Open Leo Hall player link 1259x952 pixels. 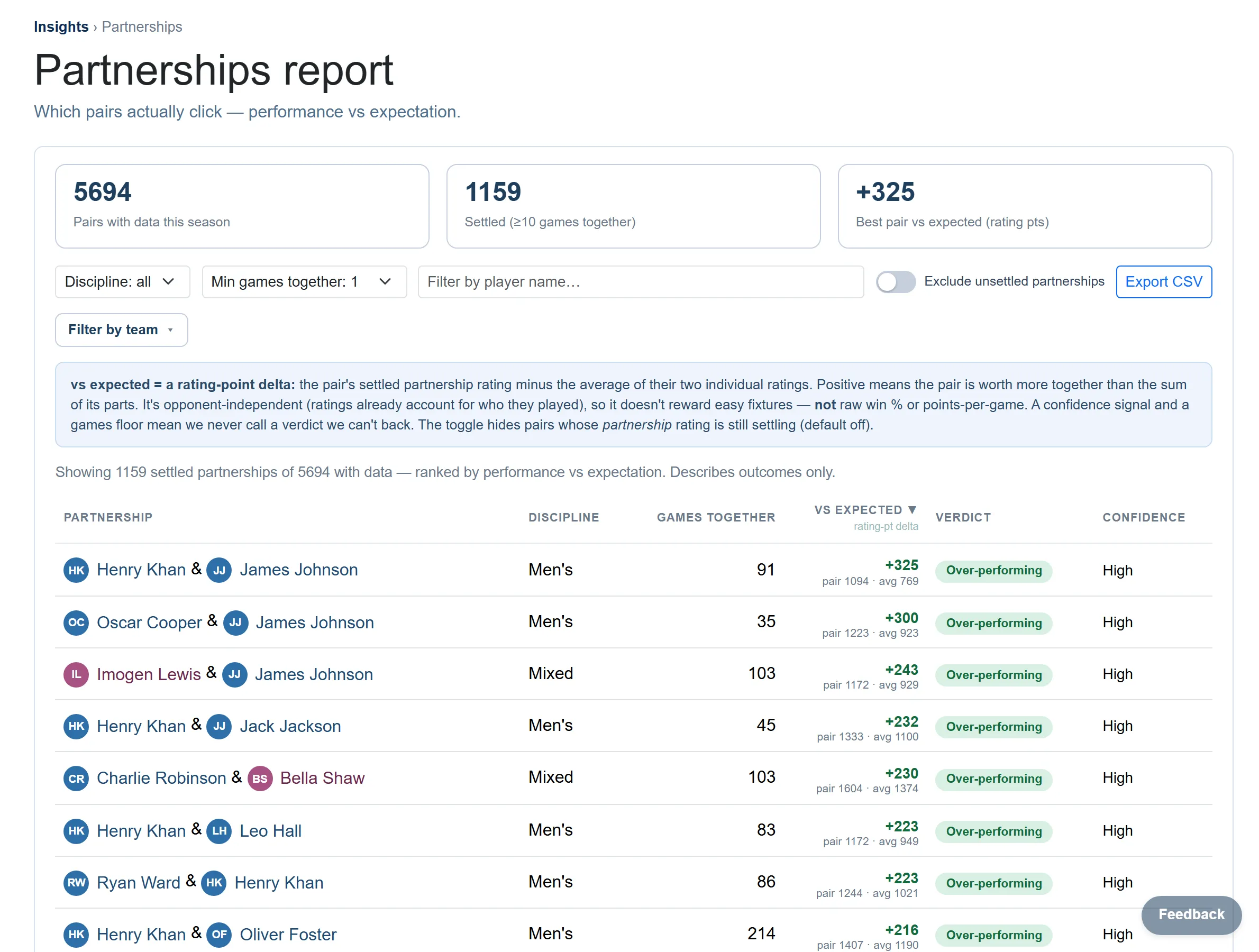click(x=270, y=831)
